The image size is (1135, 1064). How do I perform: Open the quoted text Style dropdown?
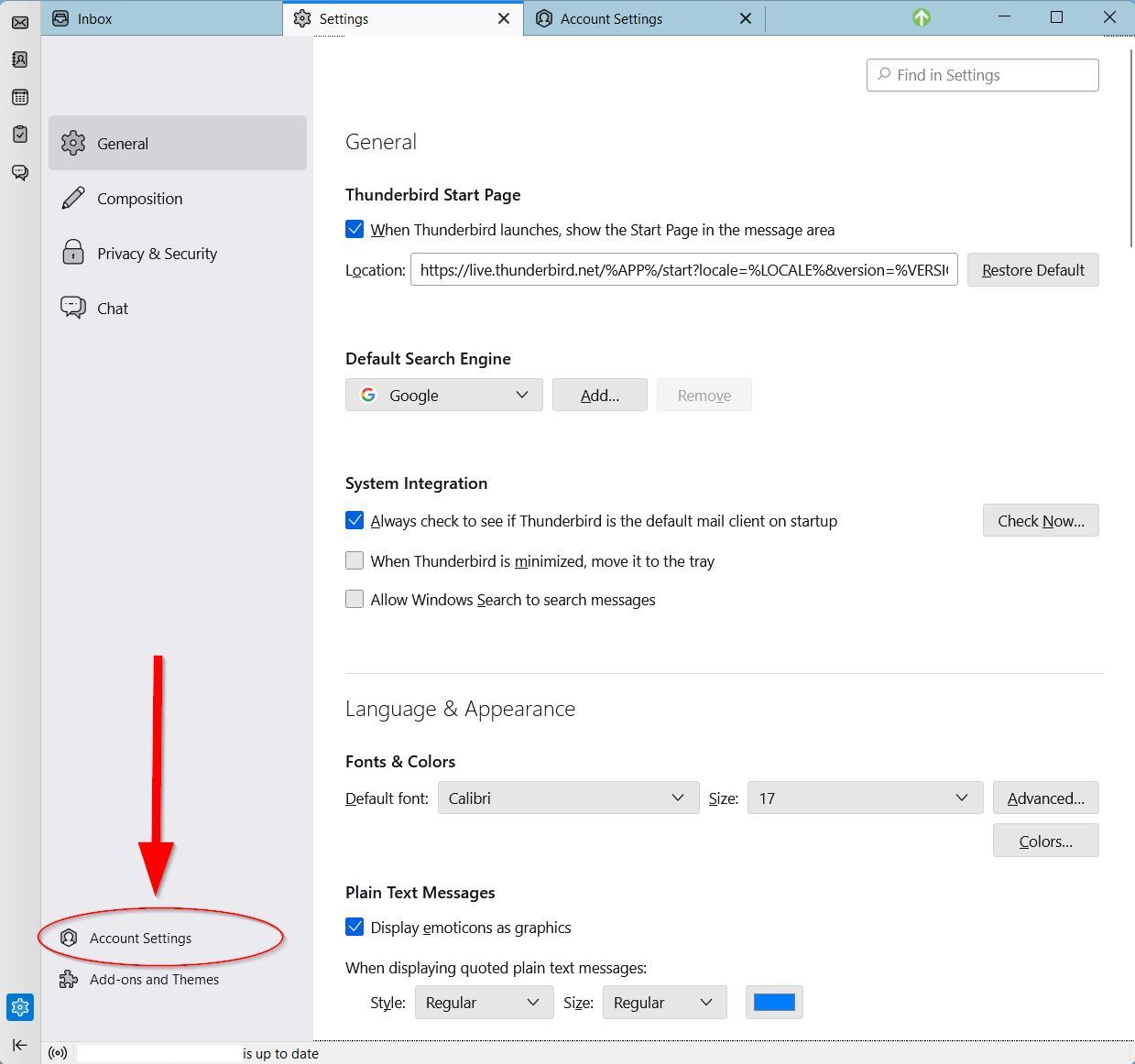[485, 1002]
